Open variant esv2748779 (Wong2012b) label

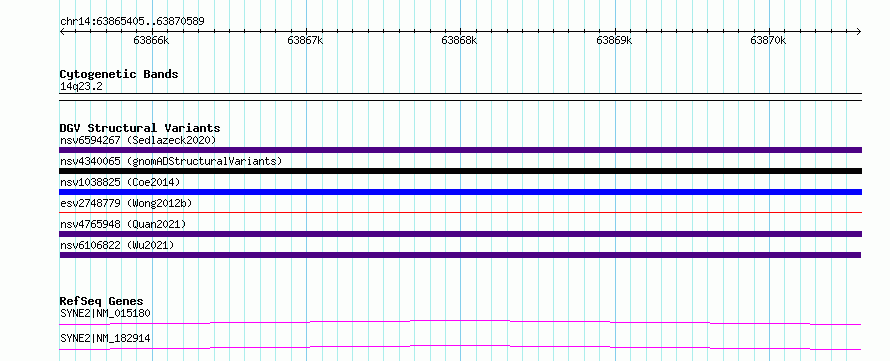click(125, 203)
